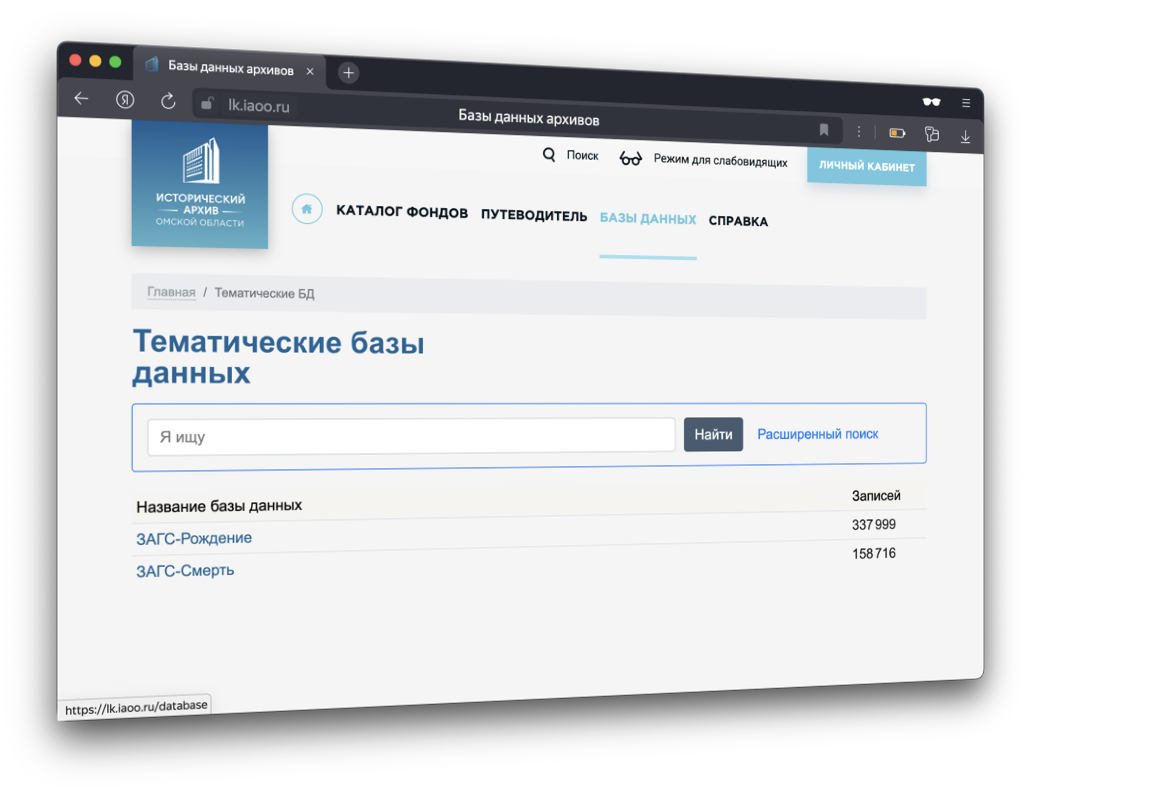Screen dimensions: 1172x798
Task: Open a new browser tab with plus
Action: pyautogui.click(x=348, y=72)
